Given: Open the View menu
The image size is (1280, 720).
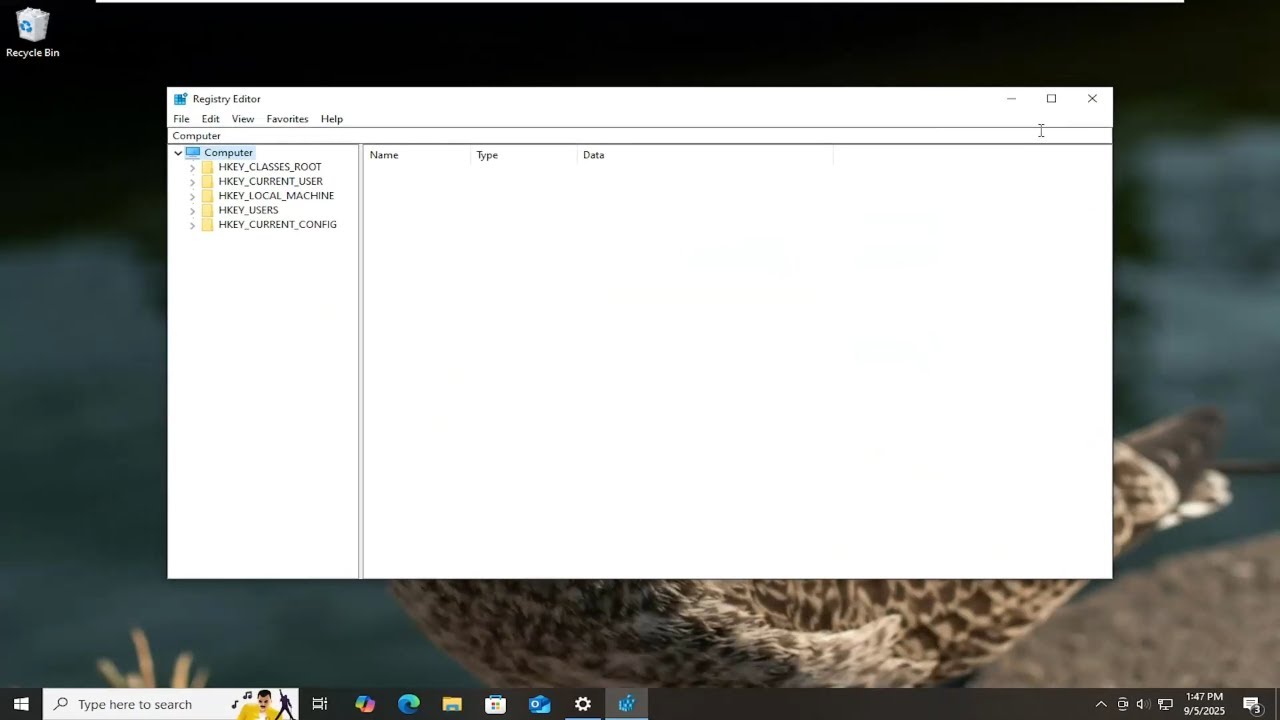Looking at the screenshot, I should click(243, 119).
